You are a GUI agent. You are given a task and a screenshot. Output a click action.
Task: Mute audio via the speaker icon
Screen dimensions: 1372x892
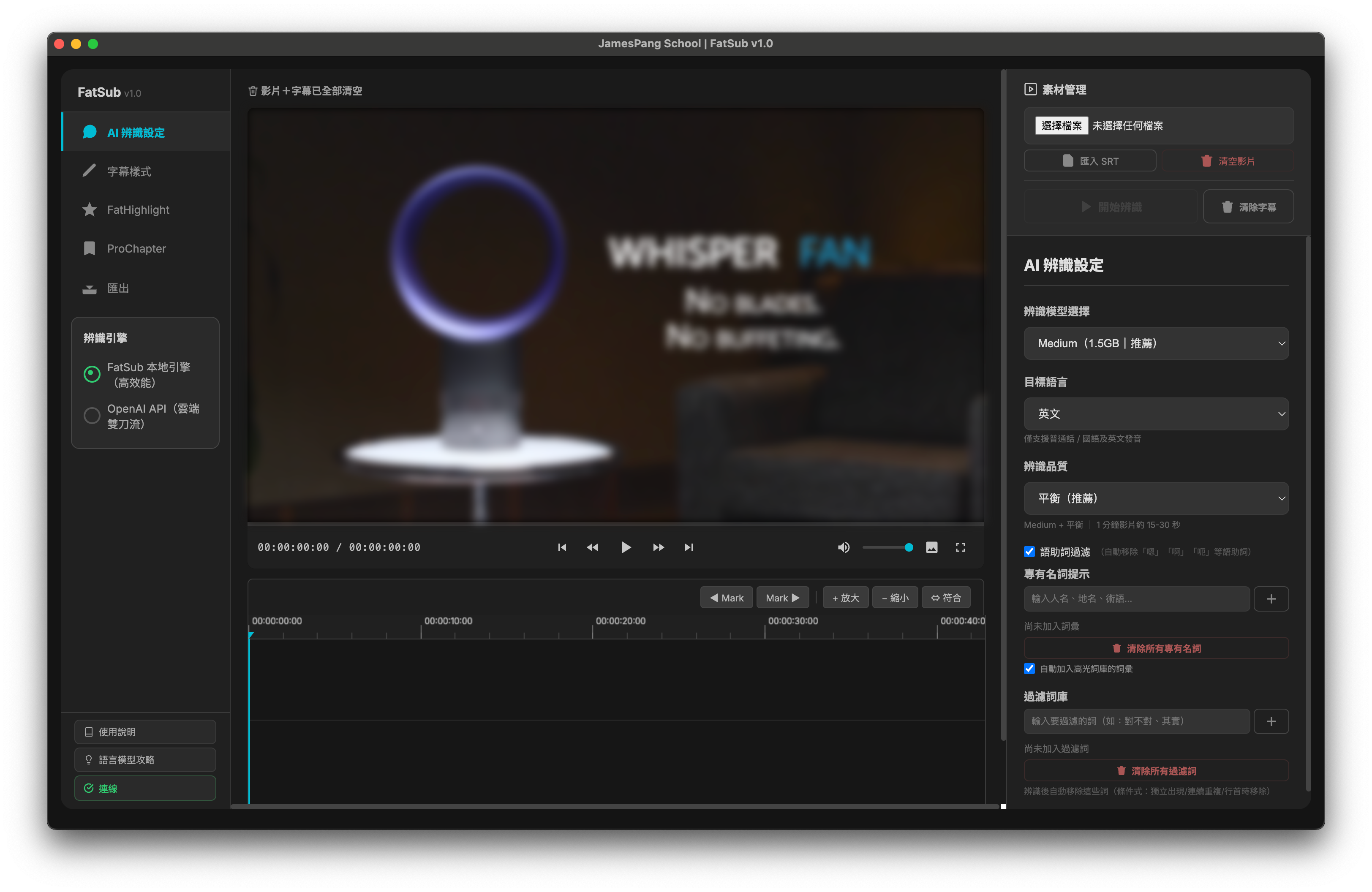point(844,547)
